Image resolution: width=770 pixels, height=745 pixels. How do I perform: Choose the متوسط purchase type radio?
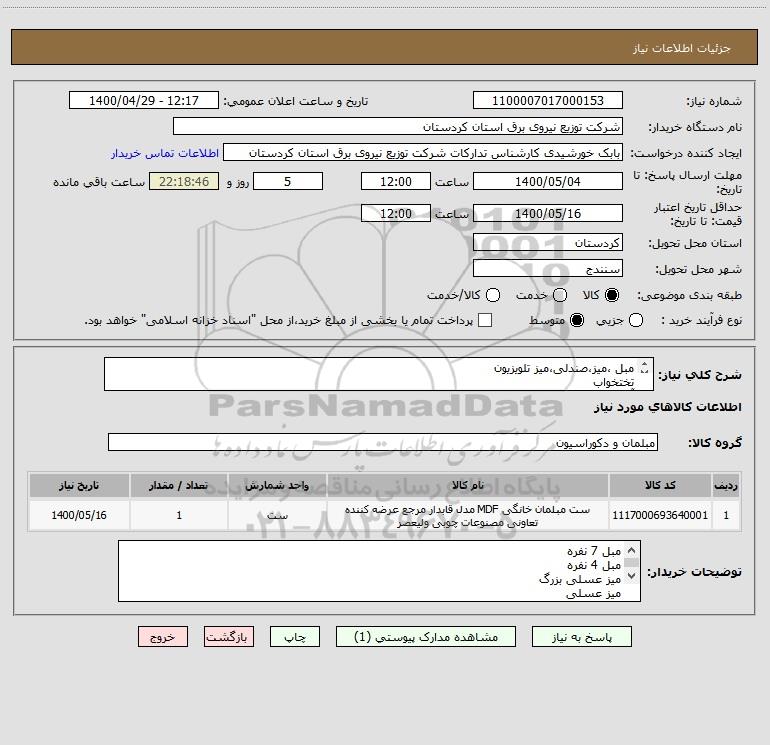pyautogui.click(x=577, y=320)
